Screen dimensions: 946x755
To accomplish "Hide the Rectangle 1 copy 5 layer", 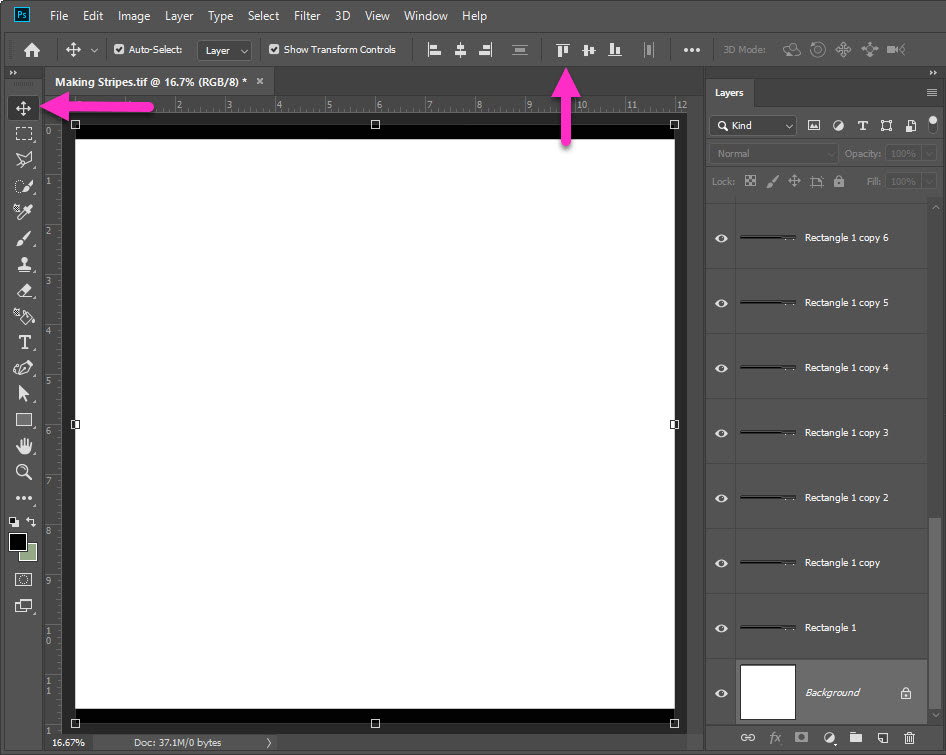I will pos(721,303).
